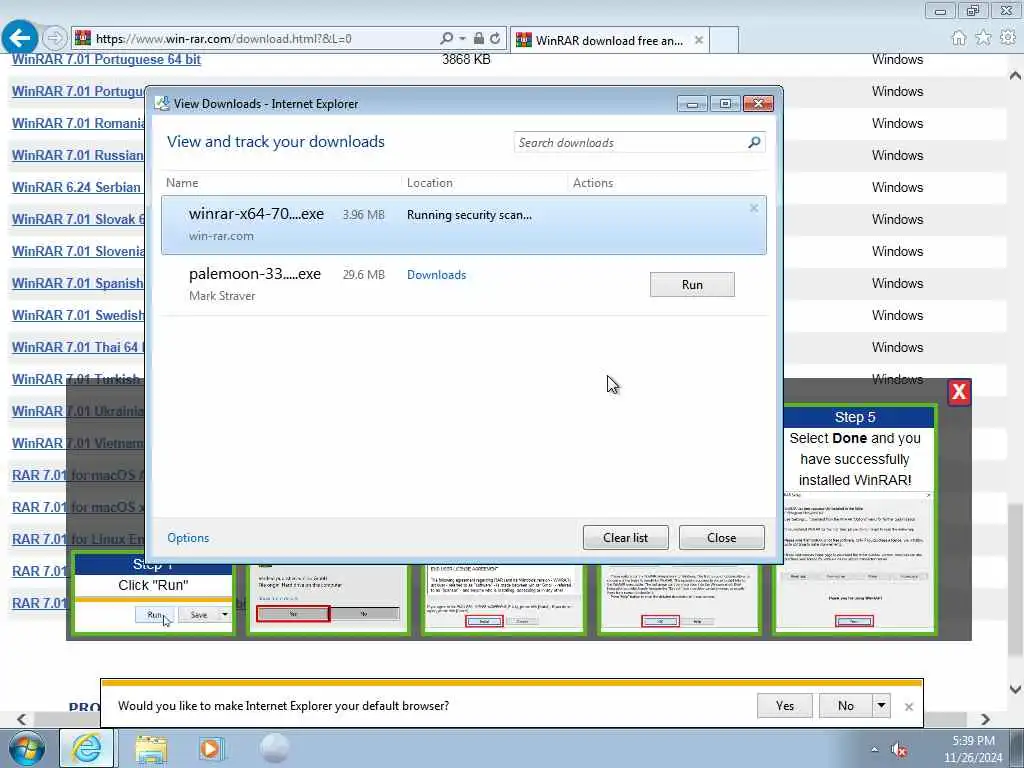The height and width of the screenshot is (768, 1024).
Task: Open the Downloads folder location link
Action: coord(436,275)
